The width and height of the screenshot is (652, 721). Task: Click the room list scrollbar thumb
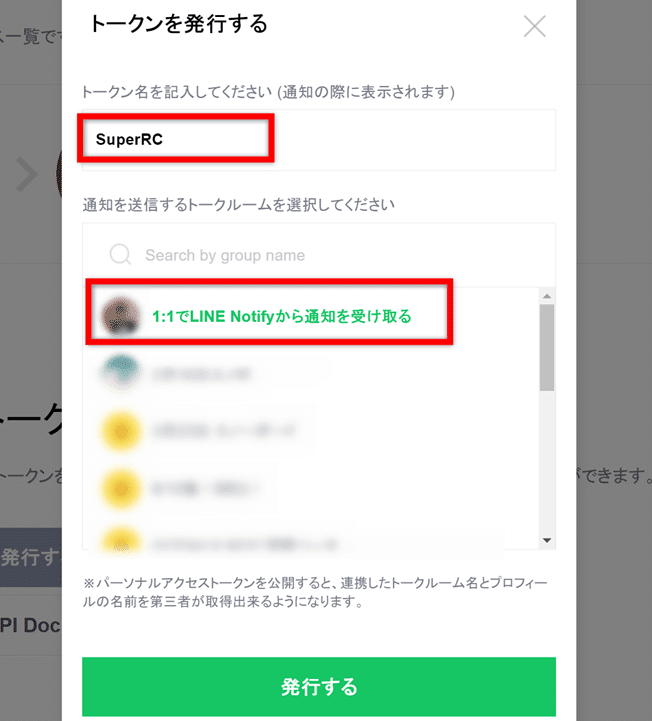pyautogui.click(x=547, y=348)
